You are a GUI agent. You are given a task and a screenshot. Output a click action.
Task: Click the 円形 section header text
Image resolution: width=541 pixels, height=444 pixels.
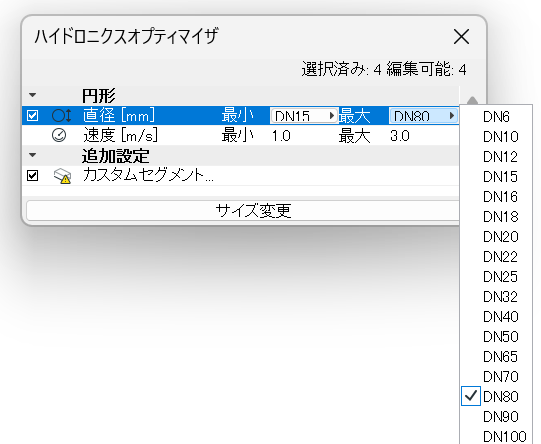click(99, 96)
